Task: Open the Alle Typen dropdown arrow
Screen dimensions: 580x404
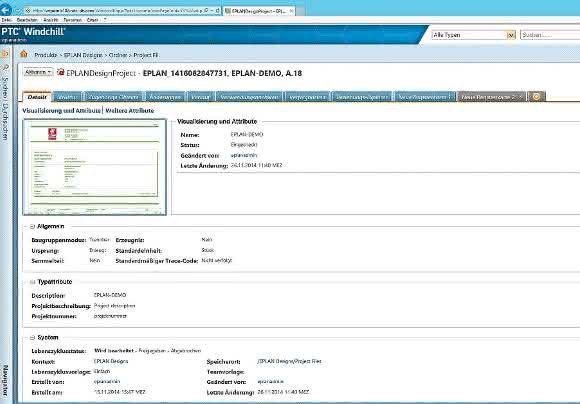Action: pos(511,35)
